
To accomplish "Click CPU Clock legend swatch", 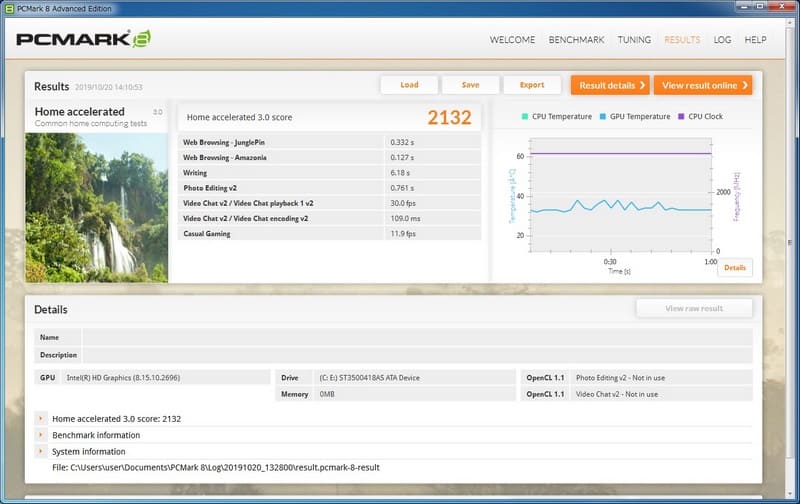I will pos(681,116).
